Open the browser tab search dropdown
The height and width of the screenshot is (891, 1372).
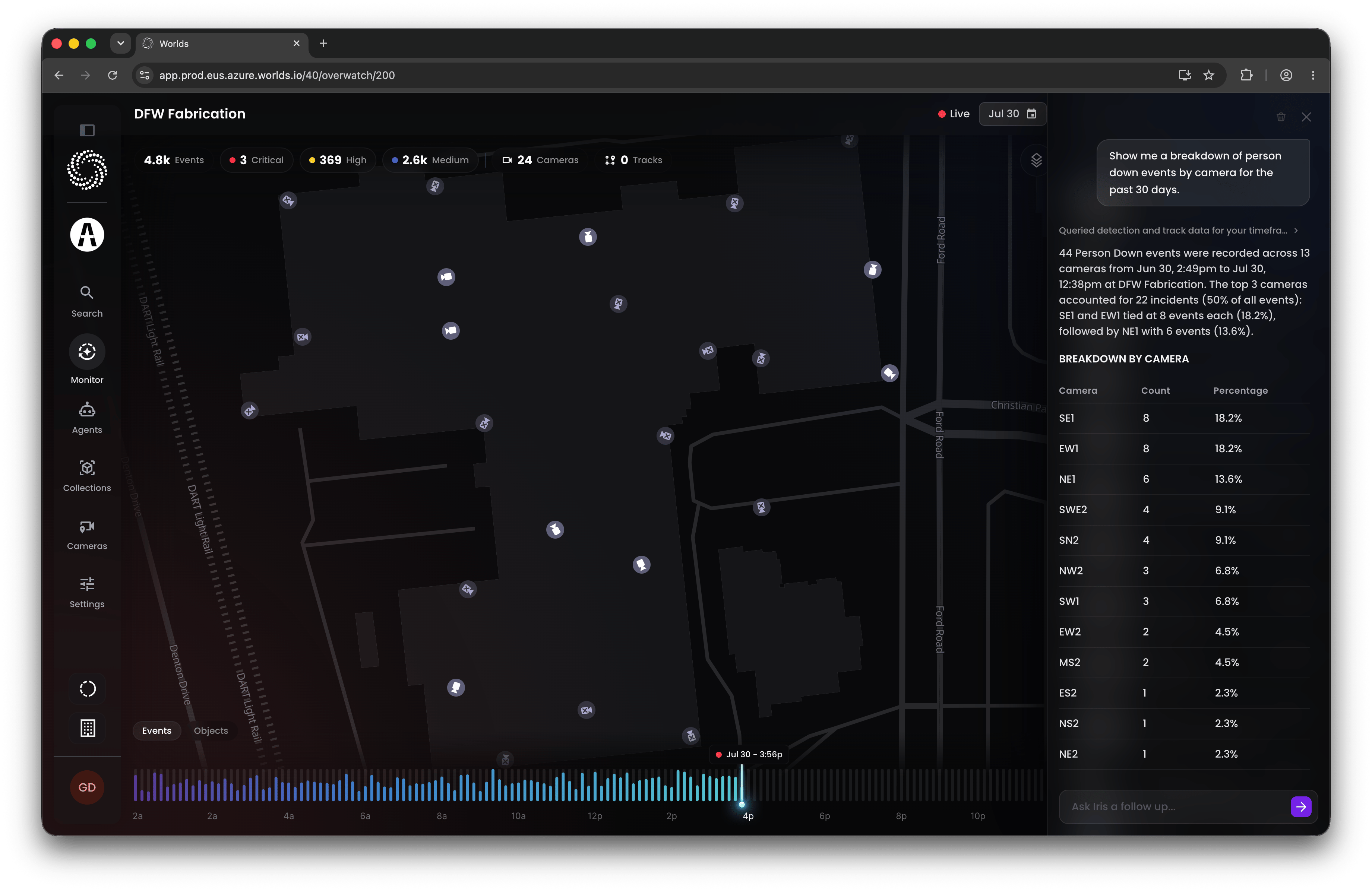(x=120, y=43)
